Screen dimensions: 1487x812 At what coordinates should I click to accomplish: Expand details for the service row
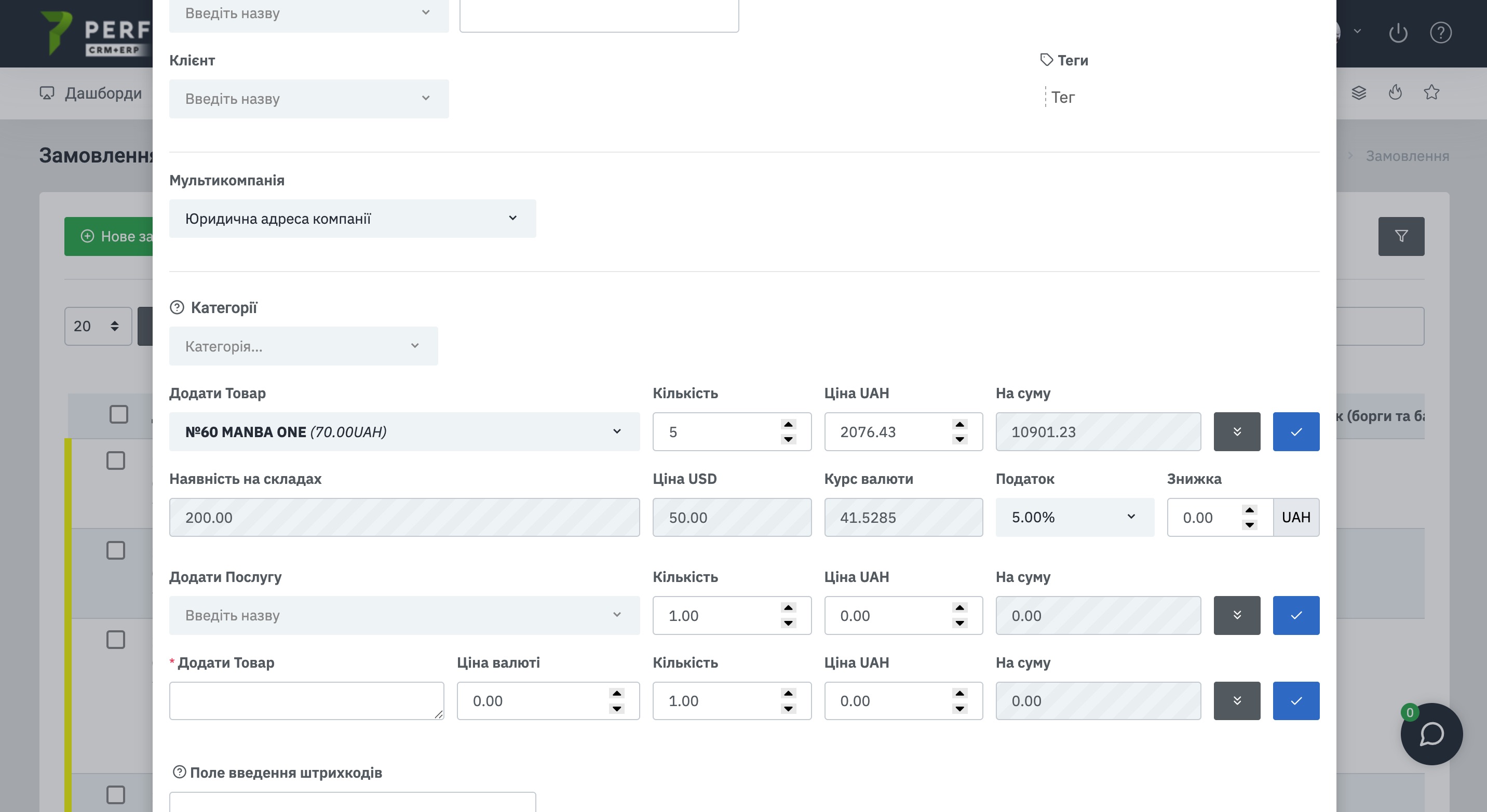(1236, 615)
